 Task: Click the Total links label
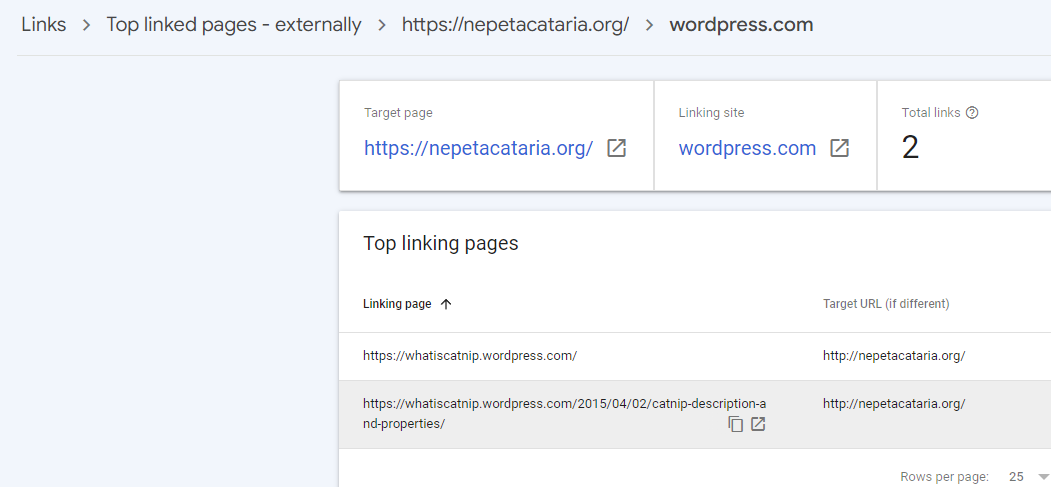click(x=931, y=113)
